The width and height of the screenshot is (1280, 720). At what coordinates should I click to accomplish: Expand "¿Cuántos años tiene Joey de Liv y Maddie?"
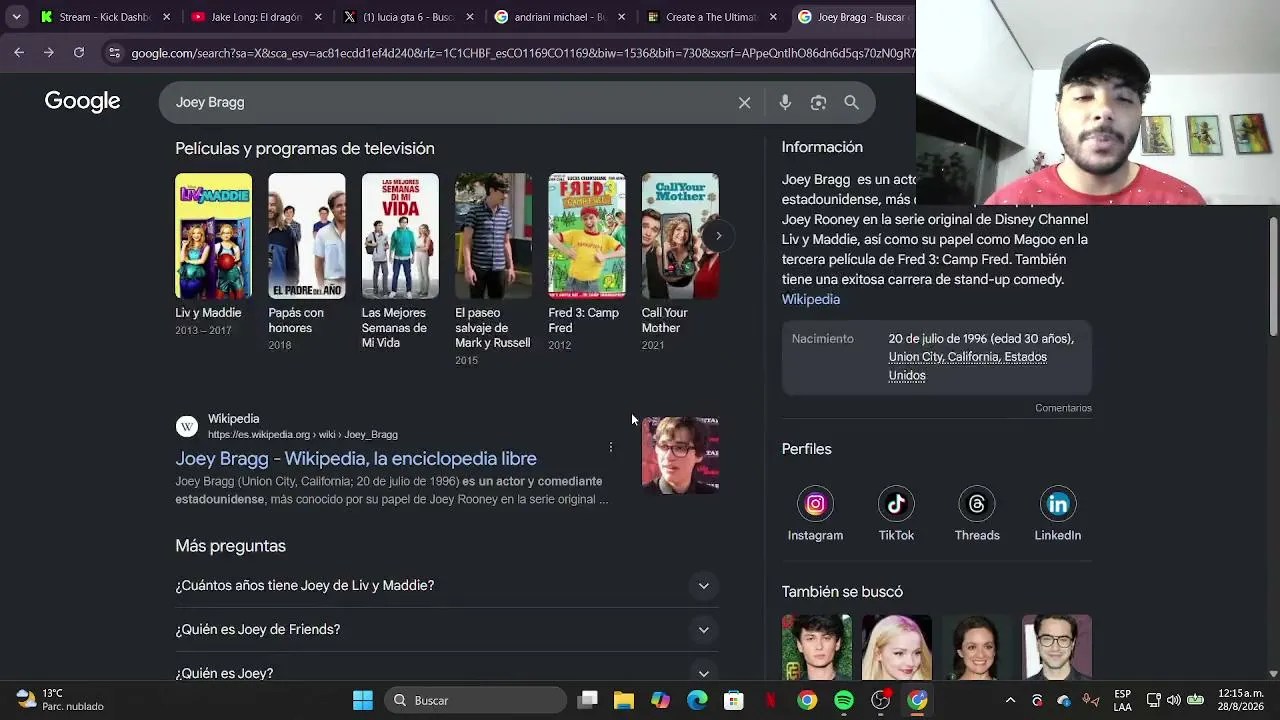pos(446,586)
